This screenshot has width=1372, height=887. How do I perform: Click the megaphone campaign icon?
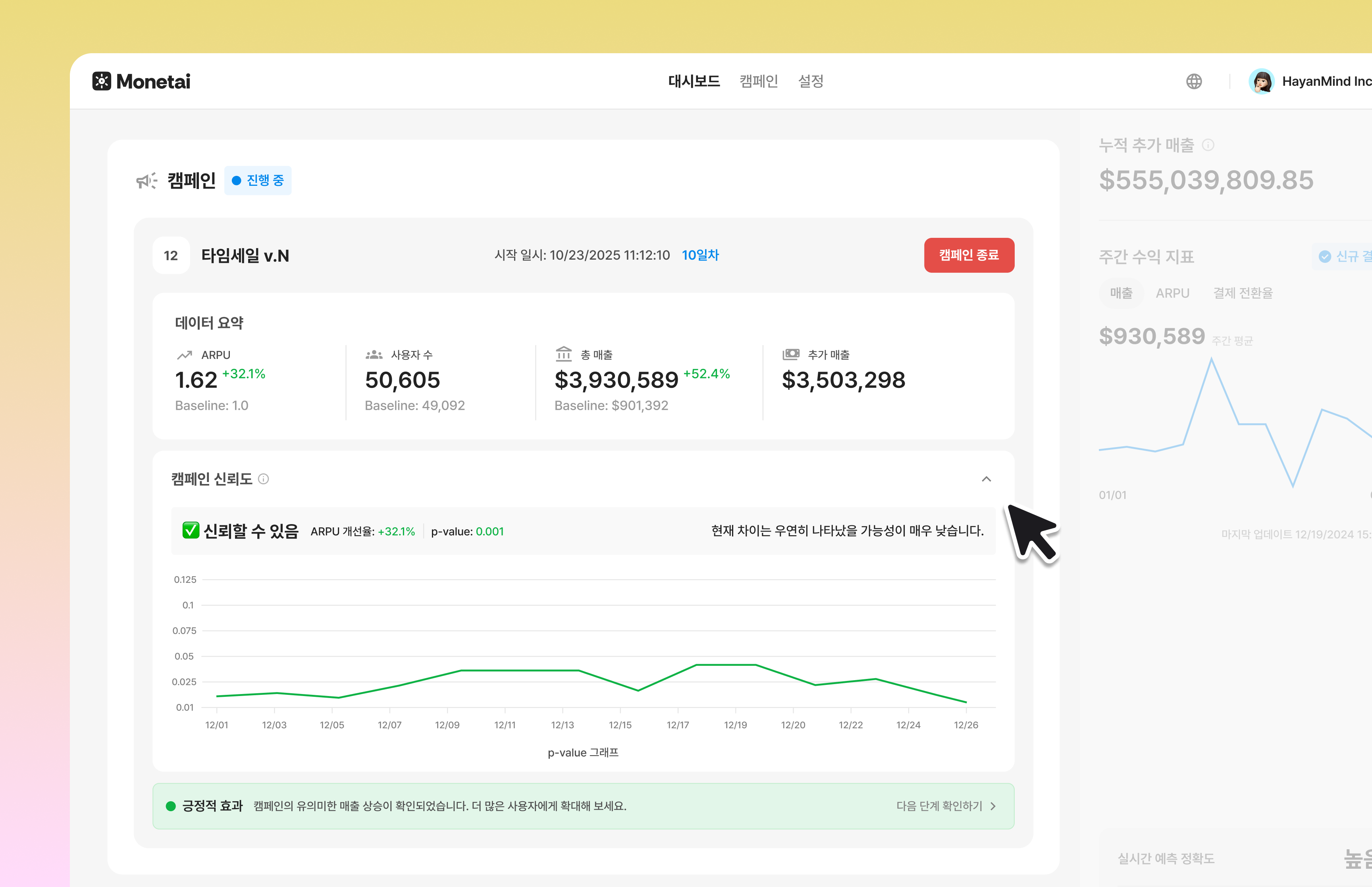pyautogui.click(x=146, y=181)
